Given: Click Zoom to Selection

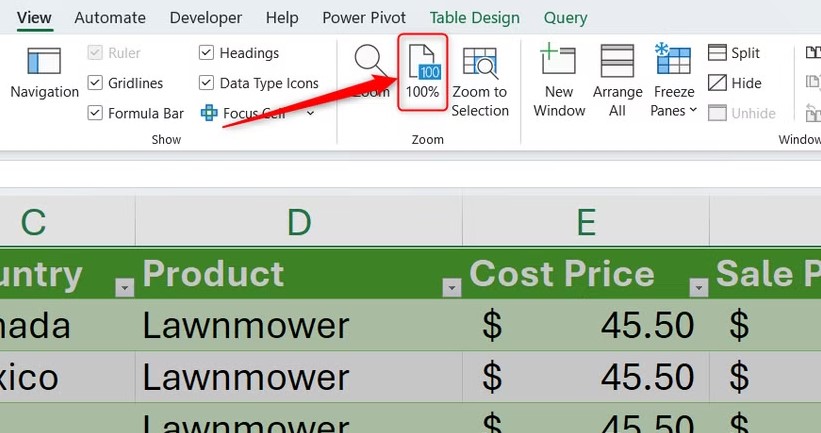Looking at the screenshot, I should [x=480, y=81].
